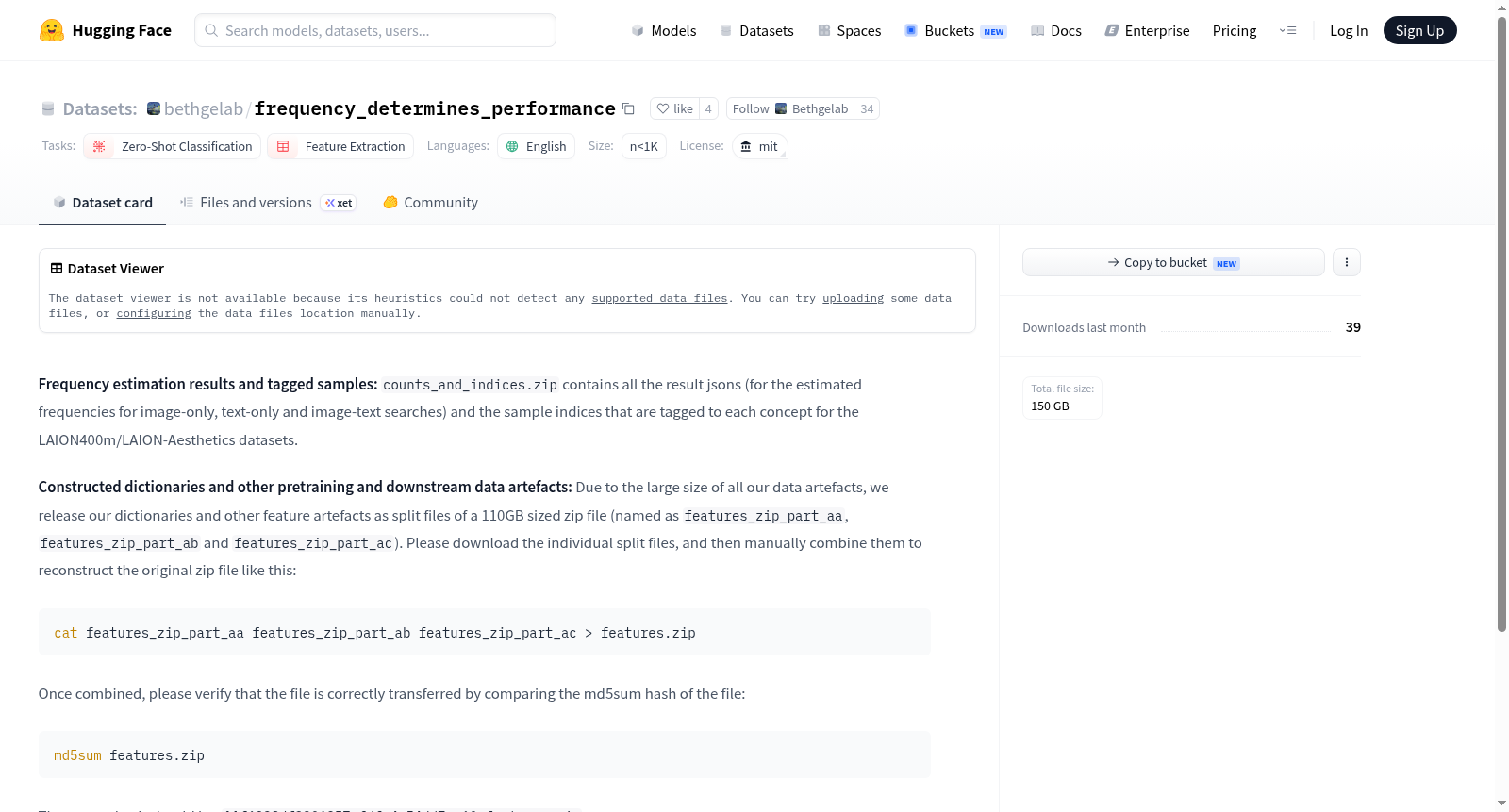Click the bethgelab organization avatar
This screenshot has height=812, width=1509.
click(154, 108)
